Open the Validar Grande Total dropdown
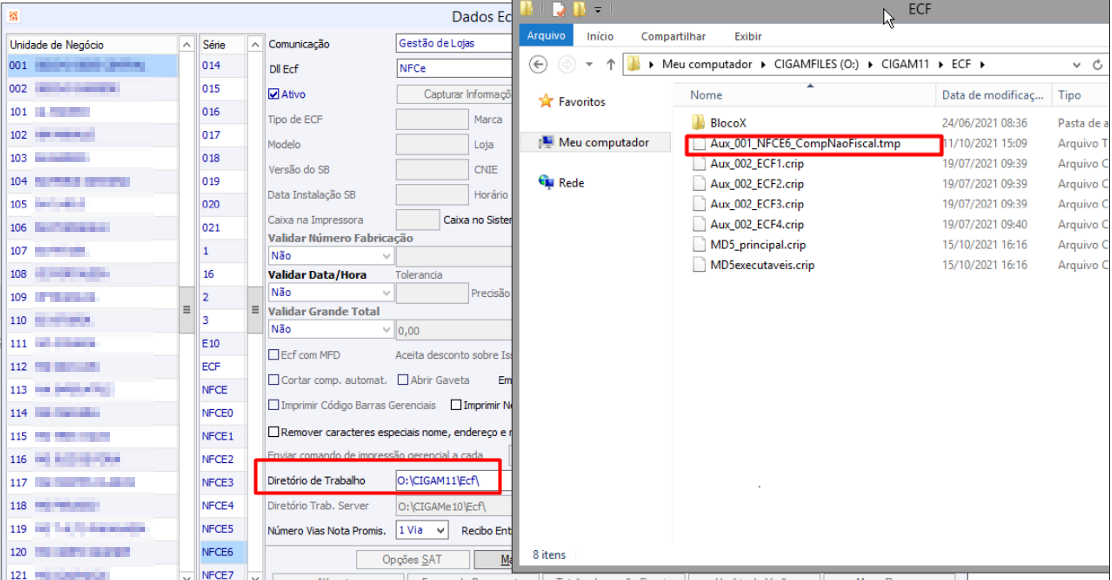 click(x=330, y=329)
